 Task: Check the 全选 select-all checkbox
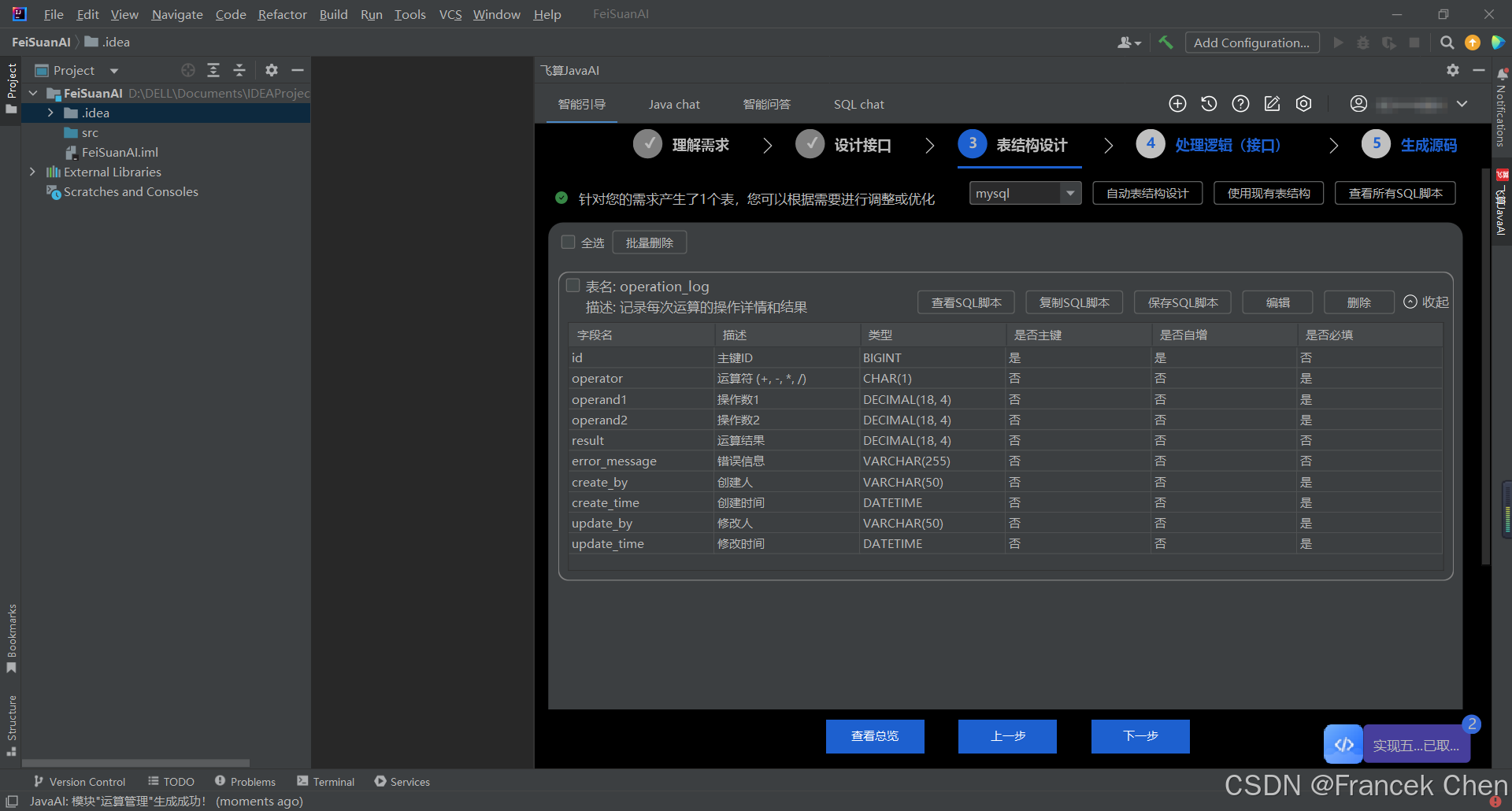(568, 243)
